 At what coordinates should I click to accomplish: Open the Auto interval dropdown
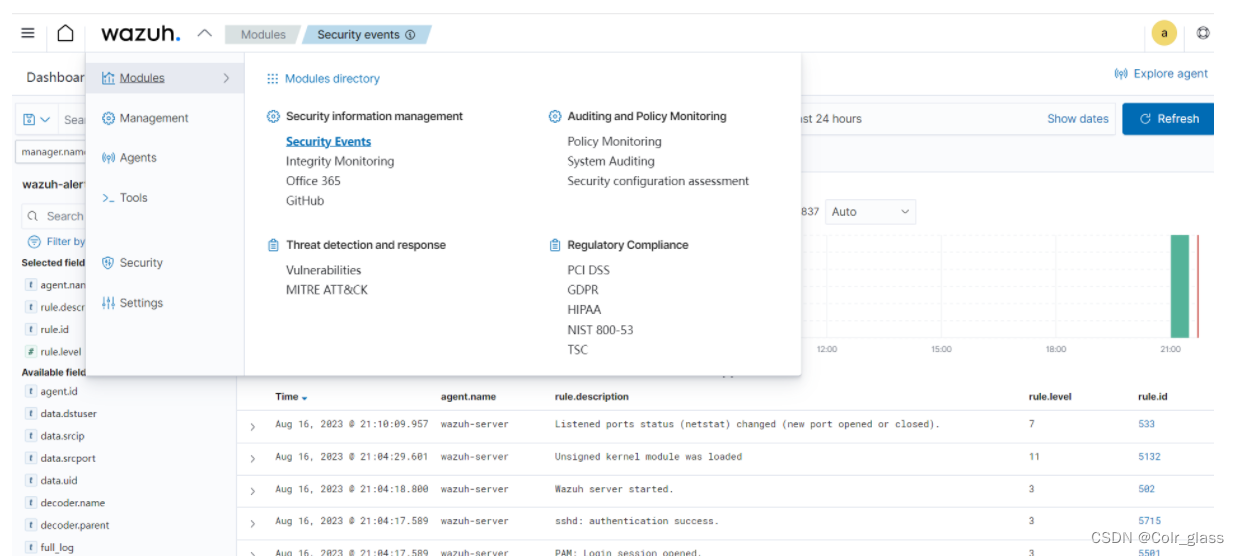coord(870,212)
